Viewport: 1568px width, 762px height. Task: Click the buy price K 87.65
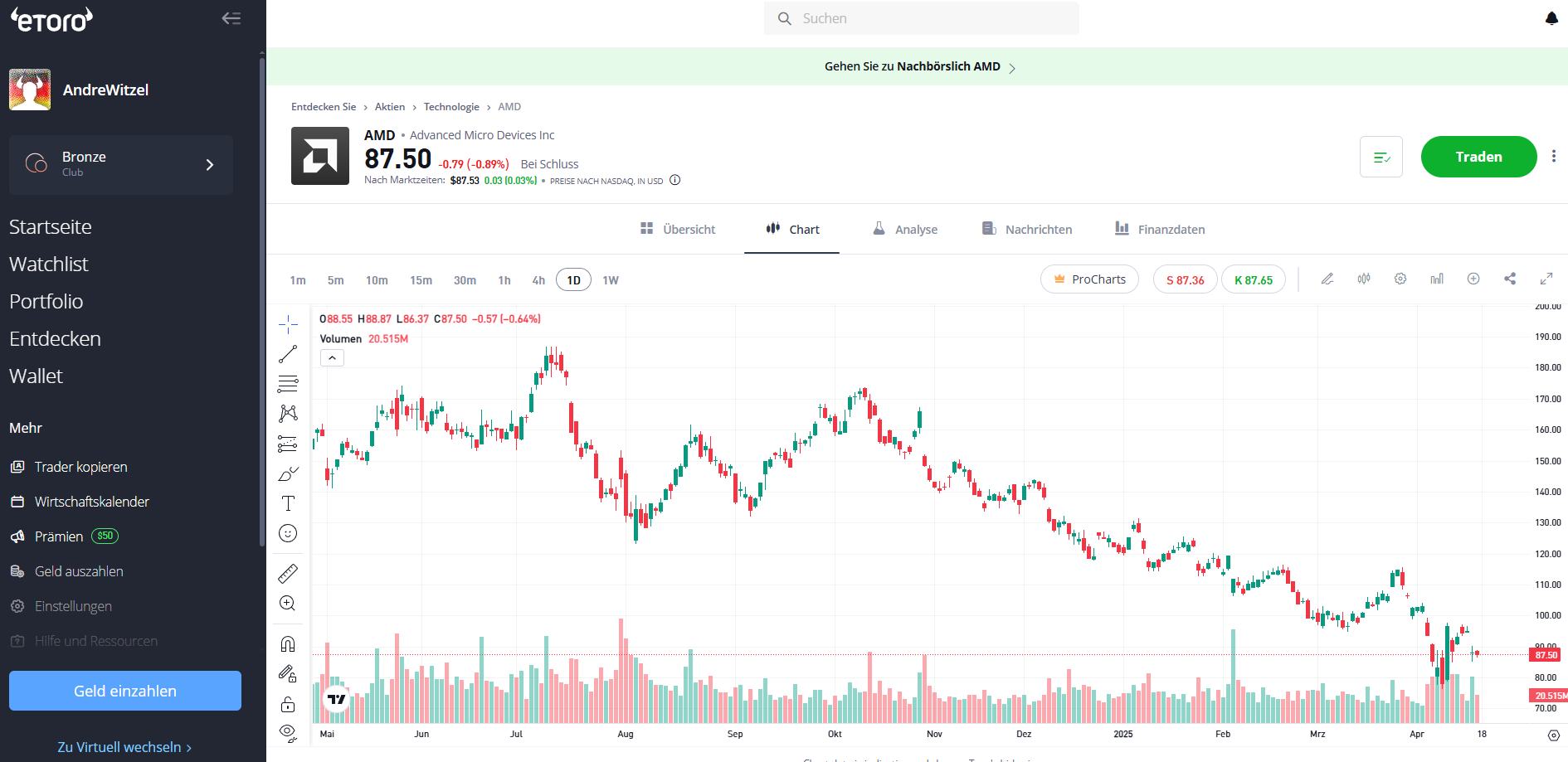point(1253,279)
